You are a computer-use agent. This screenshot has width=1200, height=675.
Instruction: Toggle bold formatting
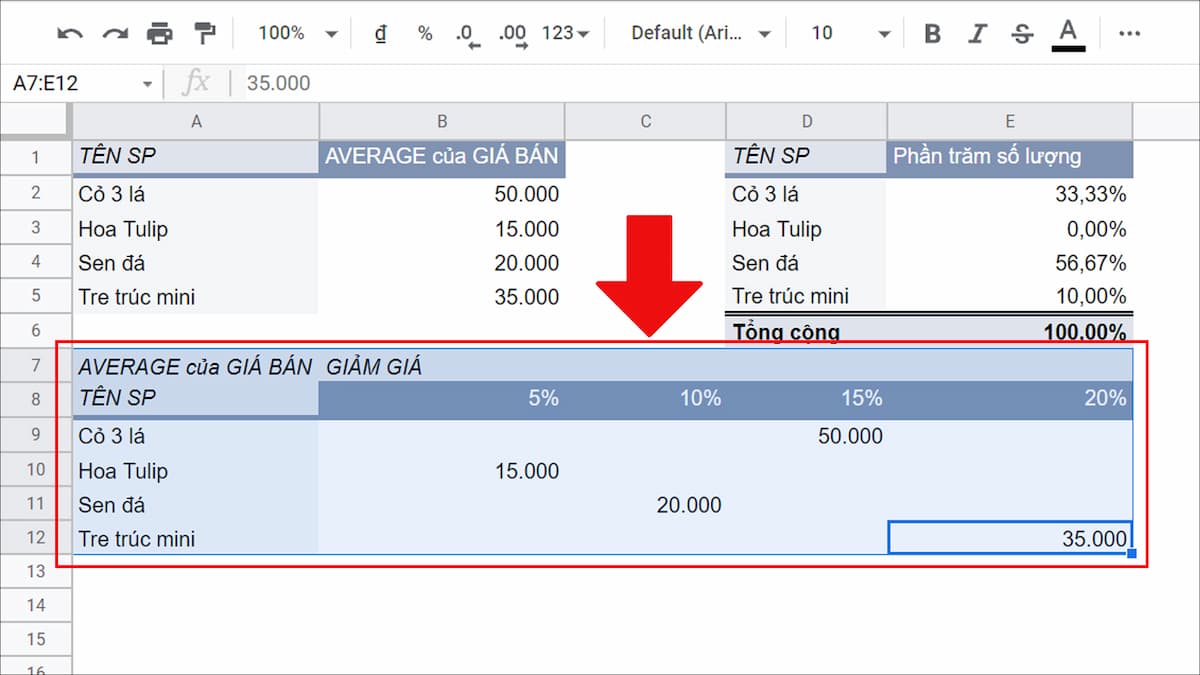pos(932,34)
